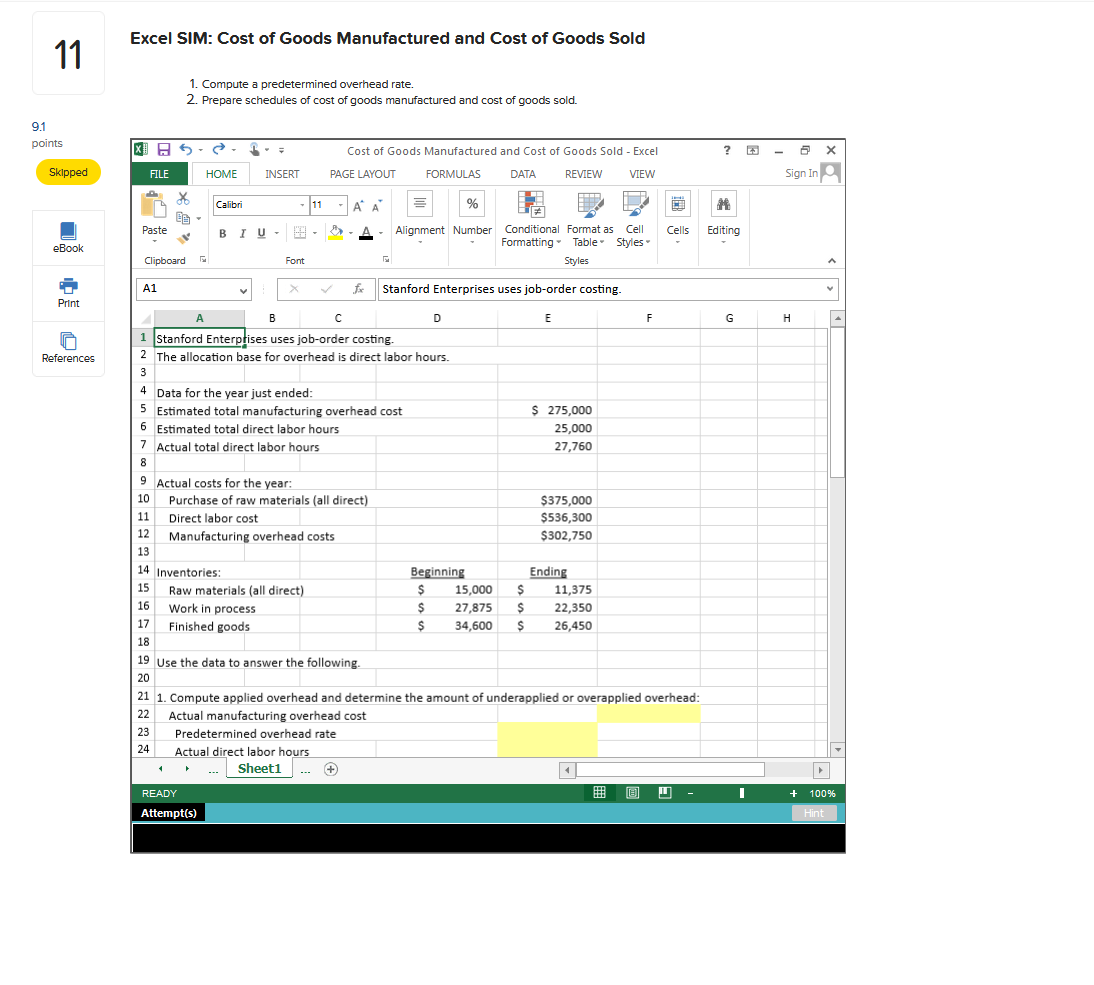Viewport: 1094px width, 985px height.
Task: Open the Font dialog launcher
Action: pyautogui.click(x=386, y=260)
